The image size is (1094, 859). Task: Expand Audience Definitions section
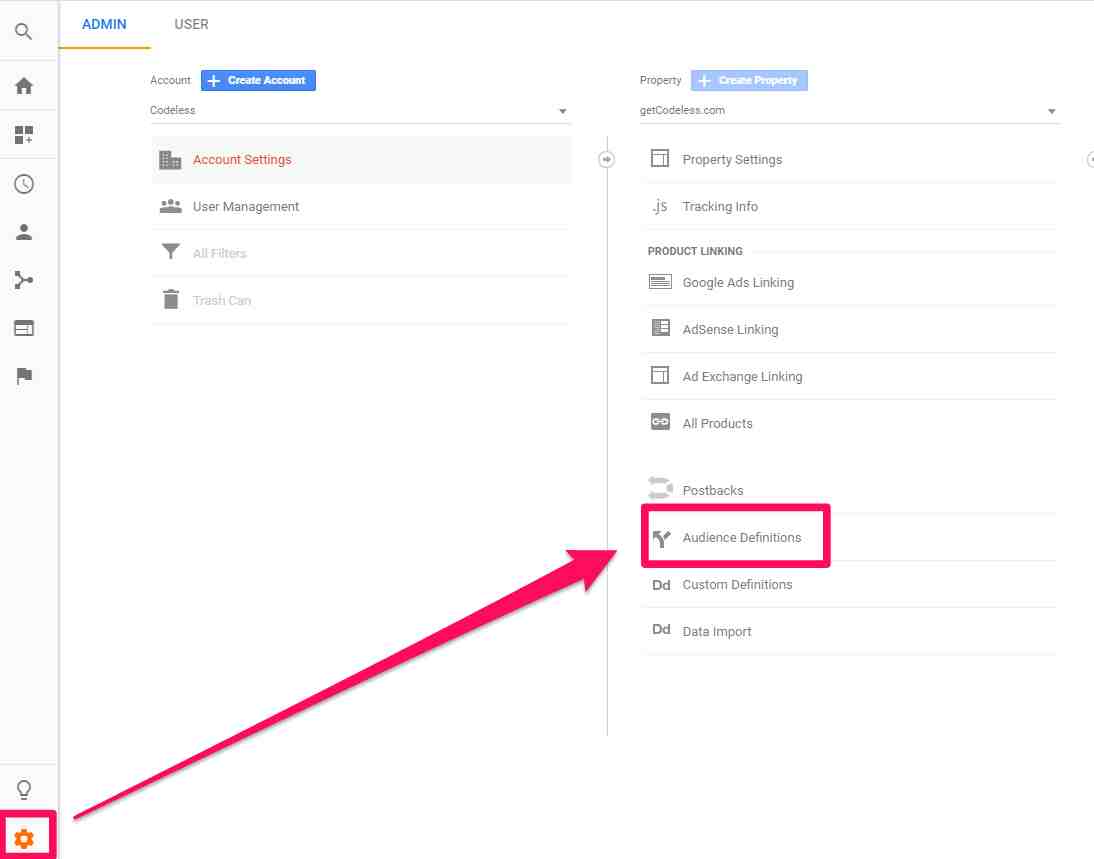(x=741, y=538)
